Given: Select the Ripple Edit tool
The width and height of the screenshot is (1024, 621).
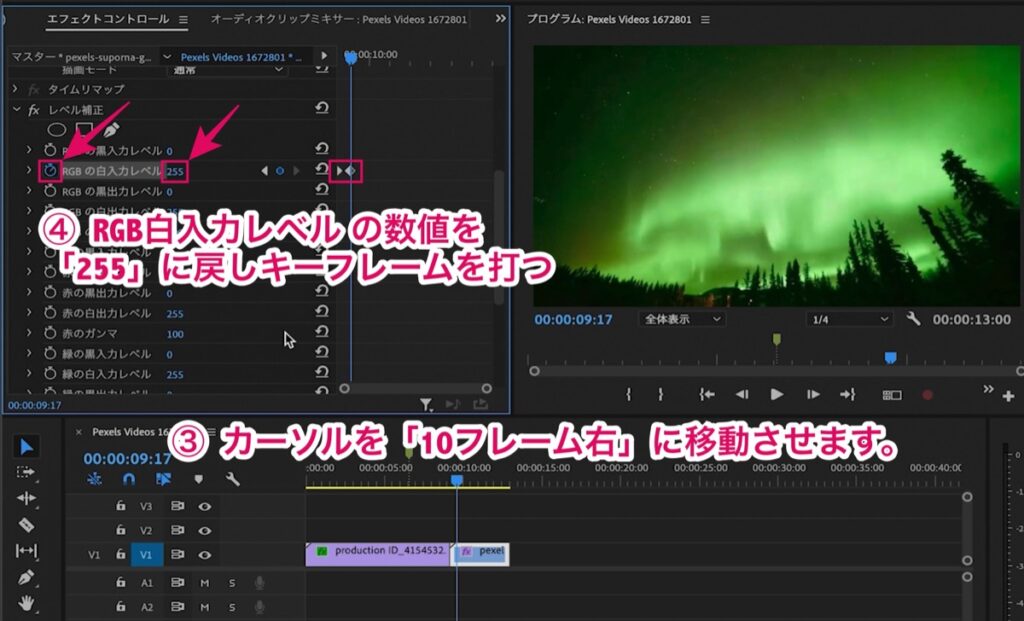Looking at the screenshot, I should click(x=26, y=499).
